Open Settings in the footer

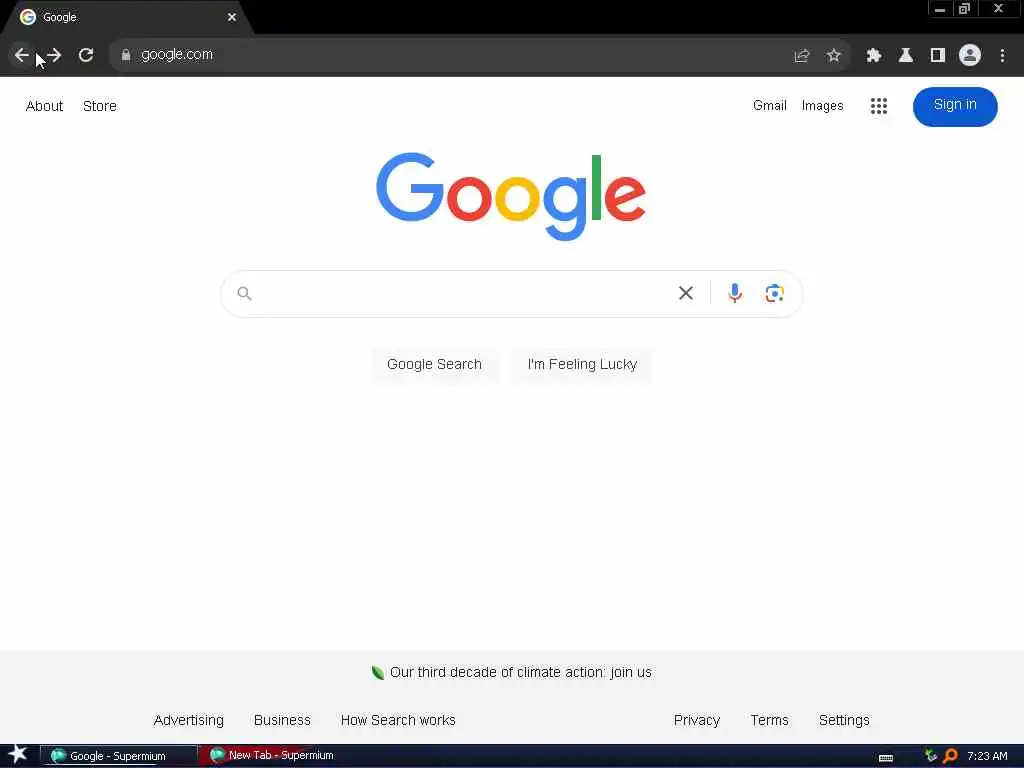[844, 720]
